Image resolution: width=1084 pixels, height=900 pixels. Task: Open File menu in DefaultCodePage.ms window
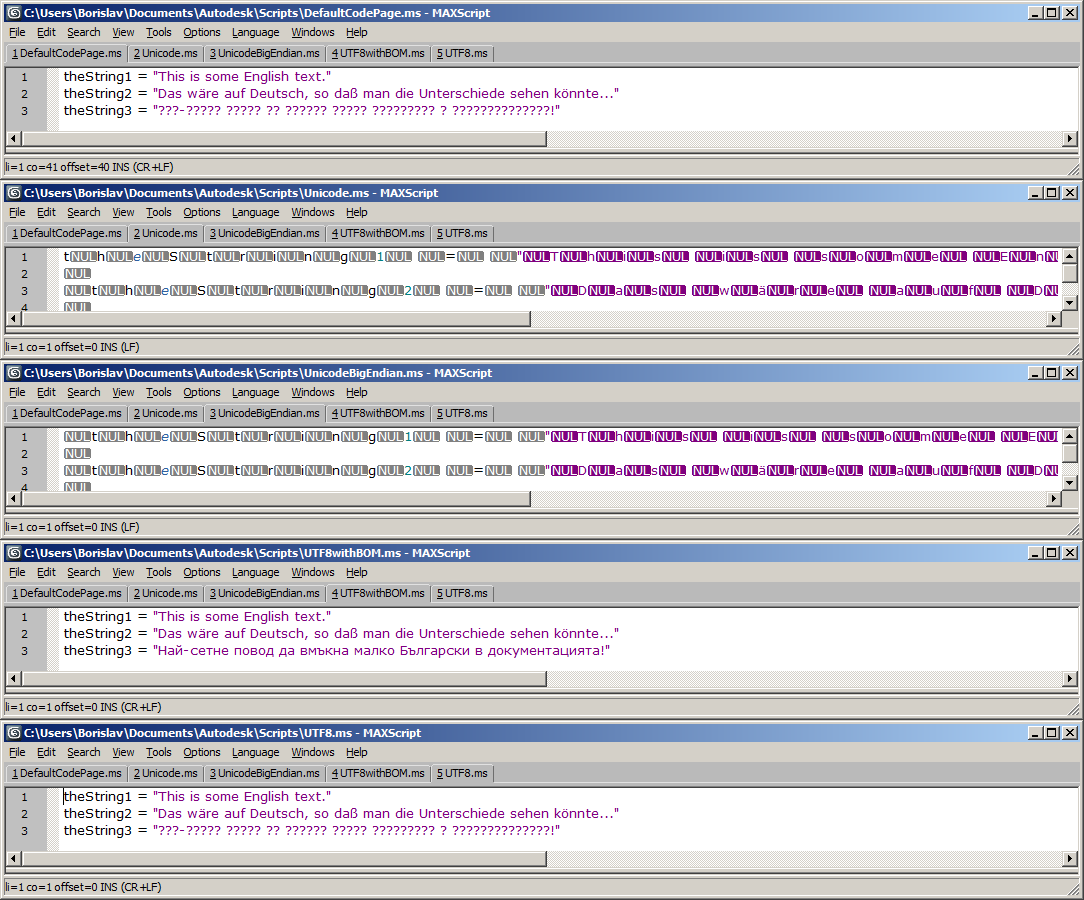pos(17,32)
